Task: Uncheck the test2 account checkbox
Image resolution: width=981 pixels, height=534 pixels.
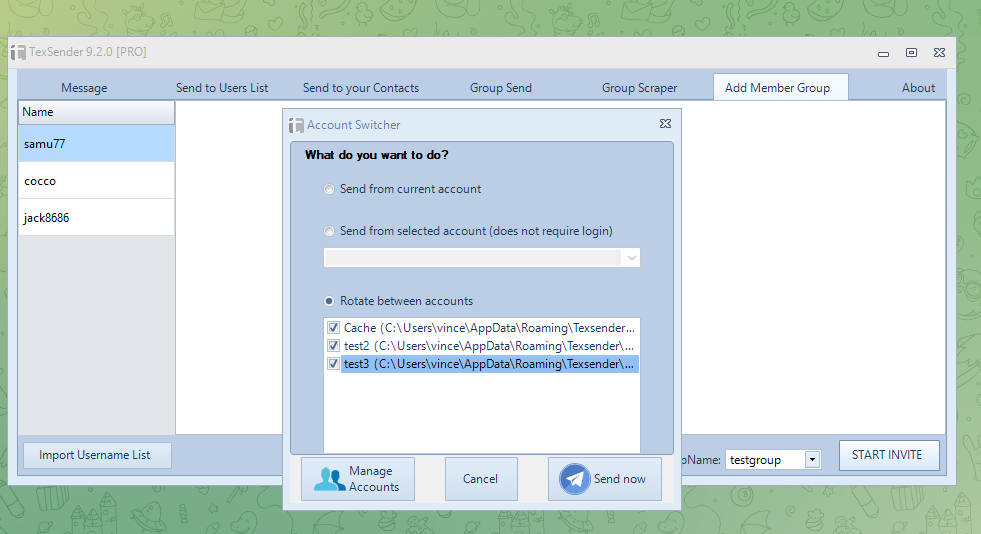Action: [x=333, y=346]
